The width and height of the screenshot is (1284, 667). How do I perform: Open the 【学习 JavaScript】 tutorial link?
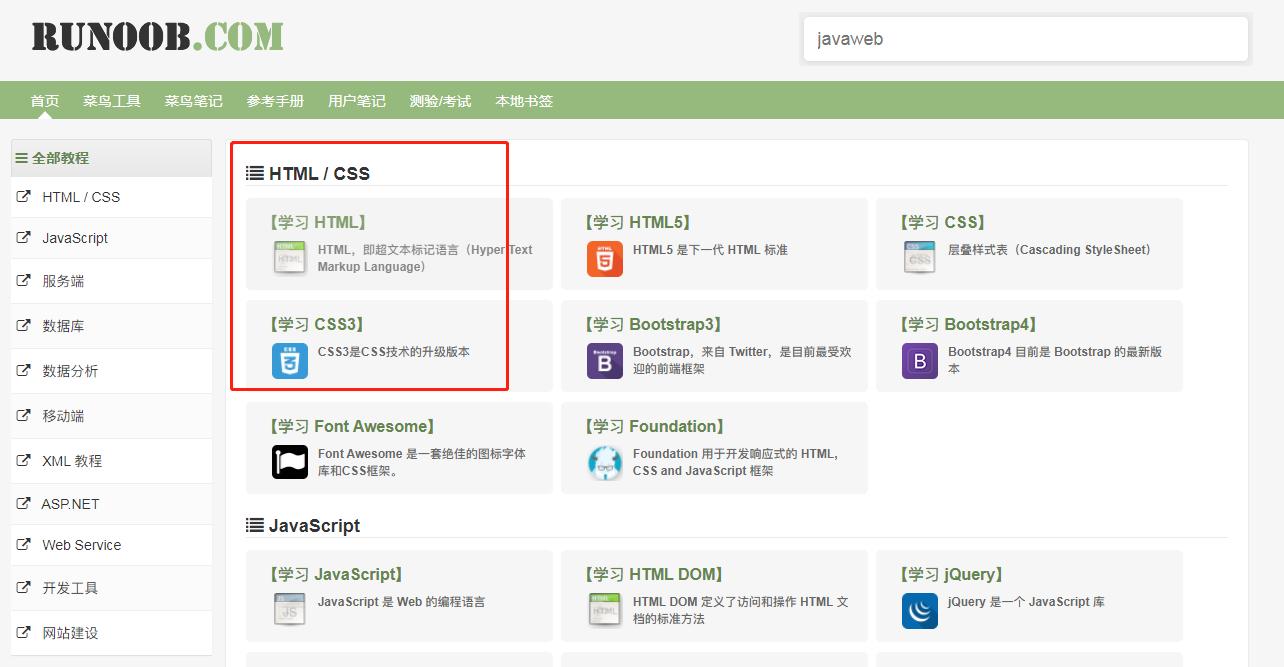pos(336,574)
